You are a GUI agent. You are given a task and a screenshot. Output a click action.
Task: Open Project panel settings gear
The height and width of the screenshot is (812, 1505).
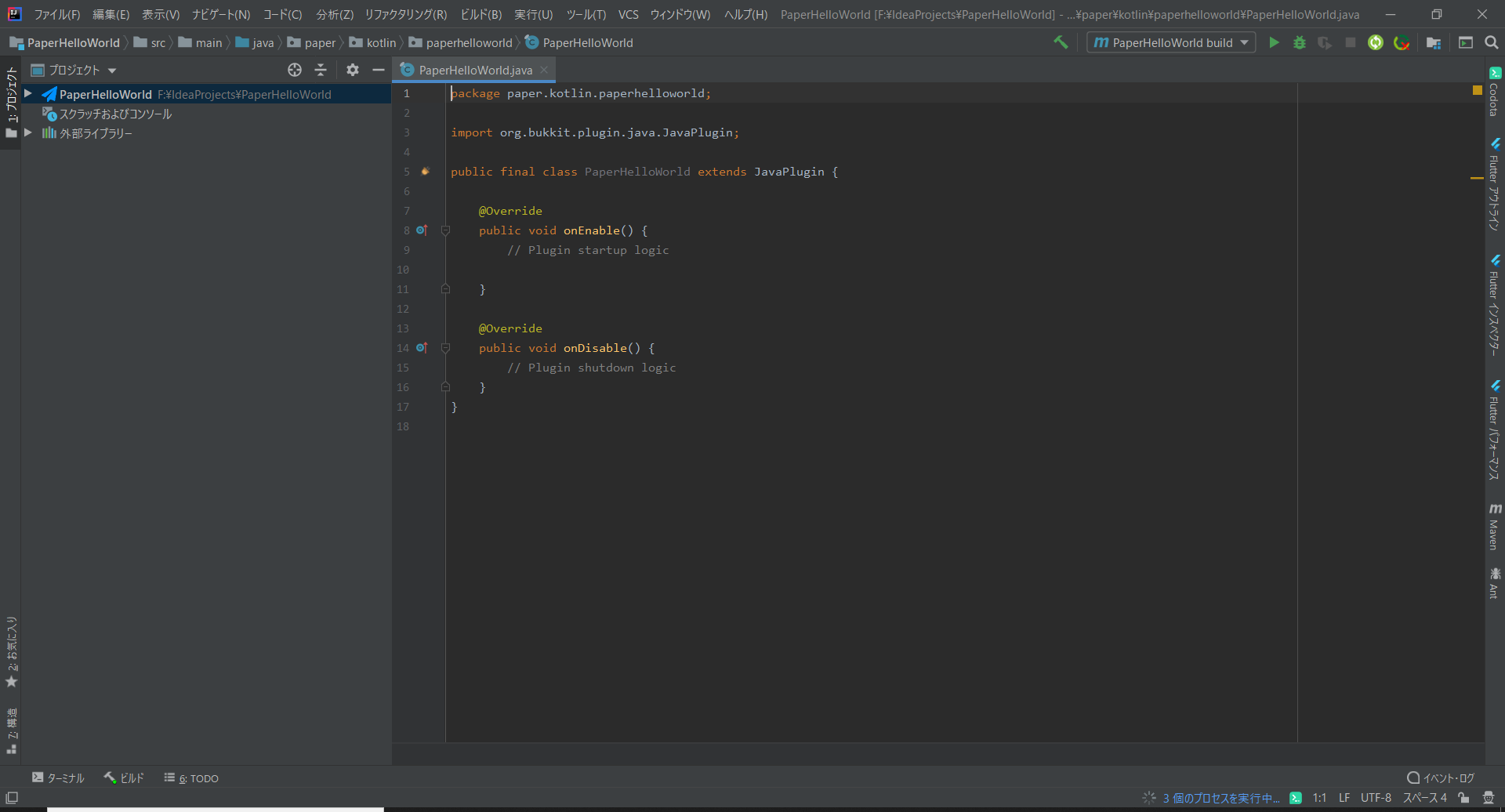[x=353, y=70]
